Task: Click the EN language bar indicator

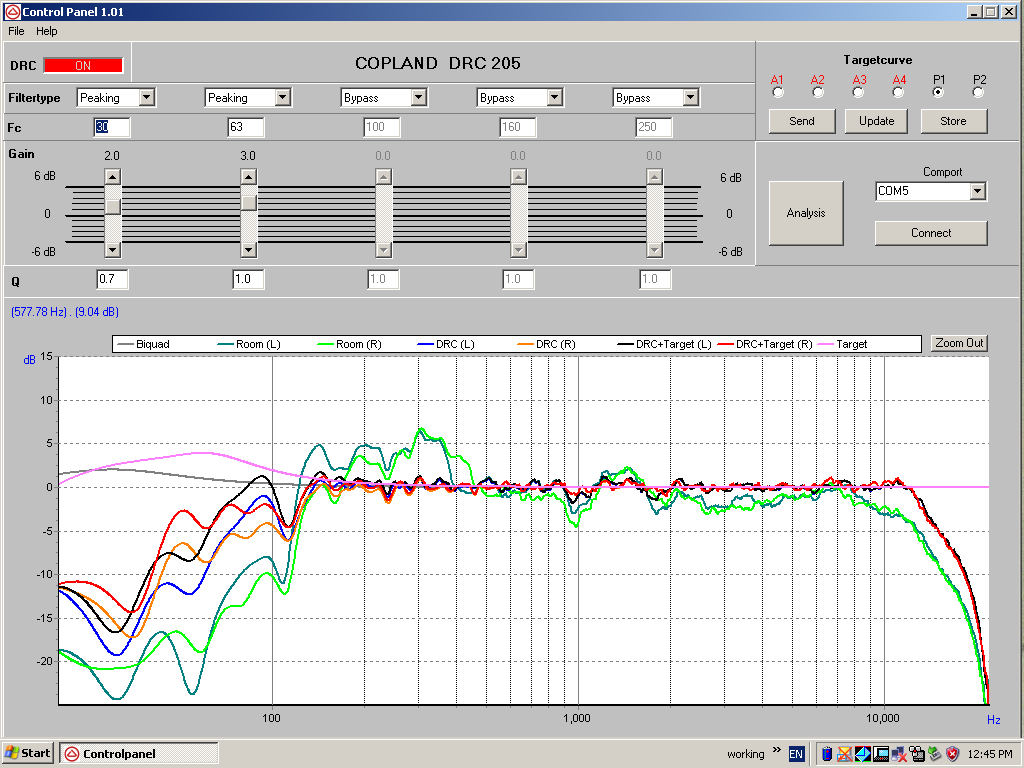Action: [x=796, y=754]
